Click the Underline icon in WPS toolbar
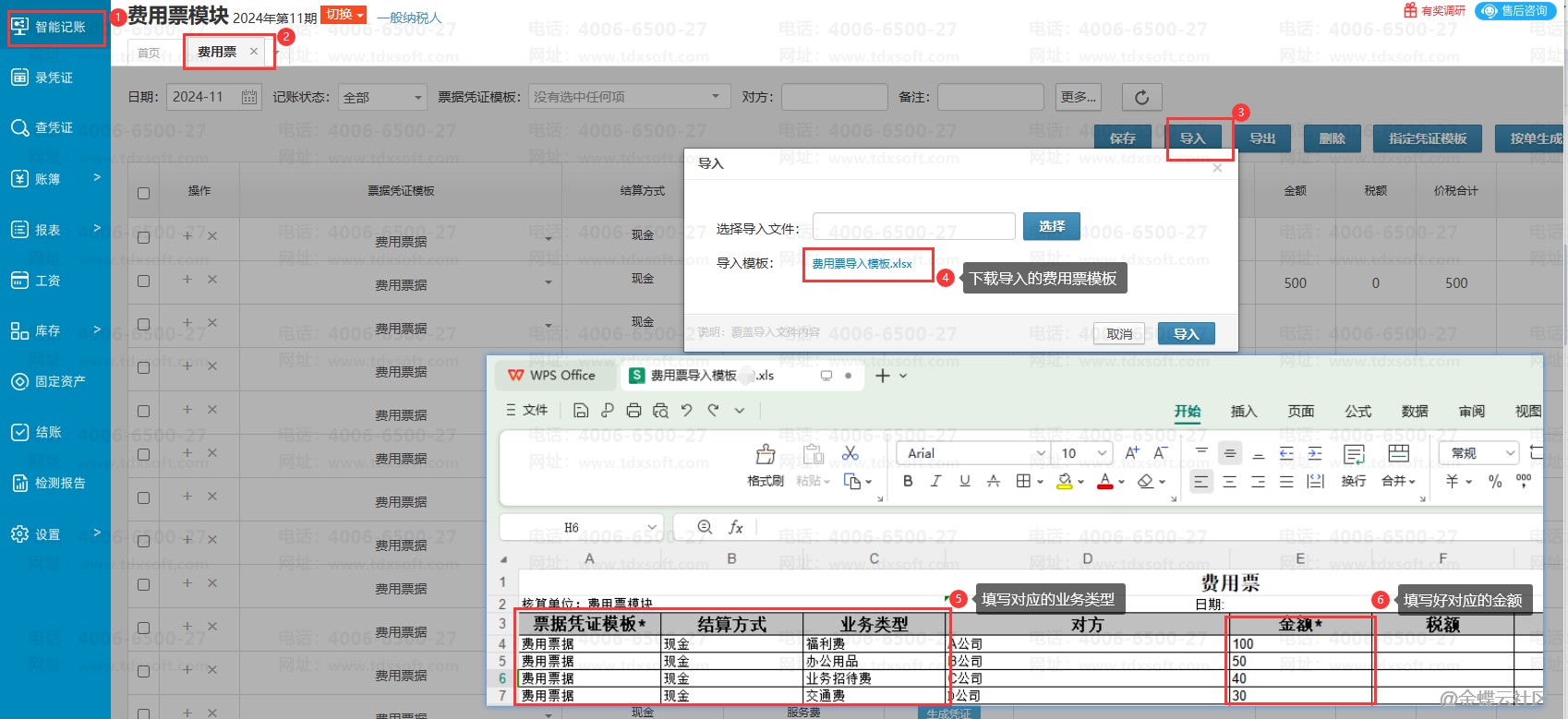Viewport: 1568px width, 719px height. coord(965,481)
